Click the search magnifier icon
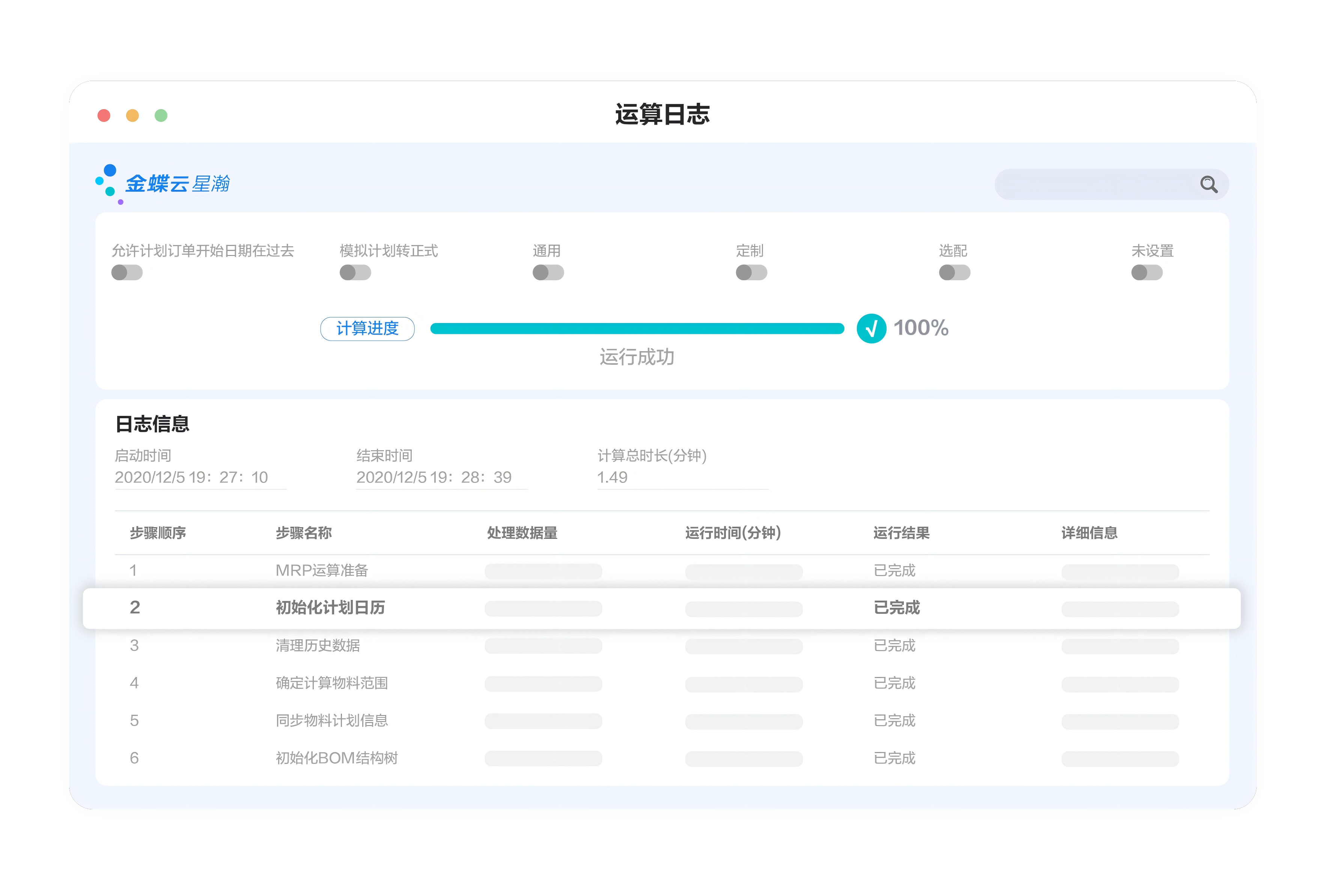 [1209, 184]
